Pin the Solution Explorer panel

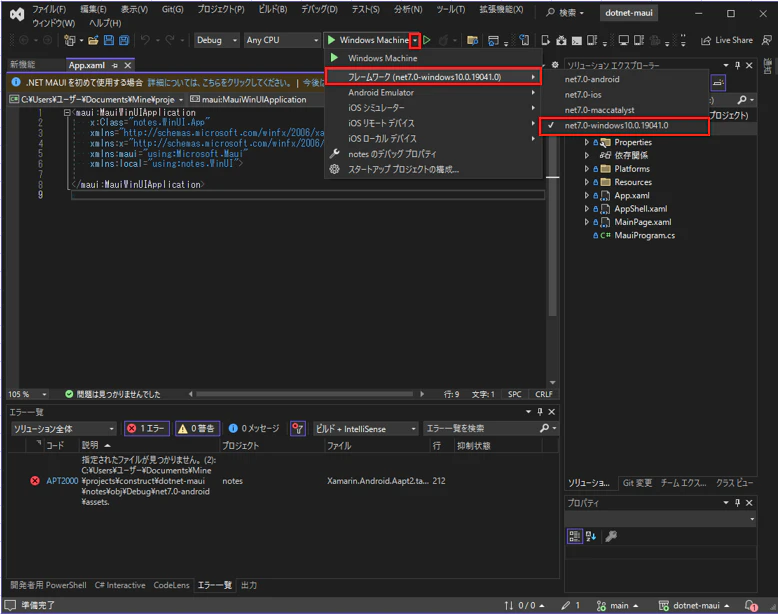tap(737, 65)
